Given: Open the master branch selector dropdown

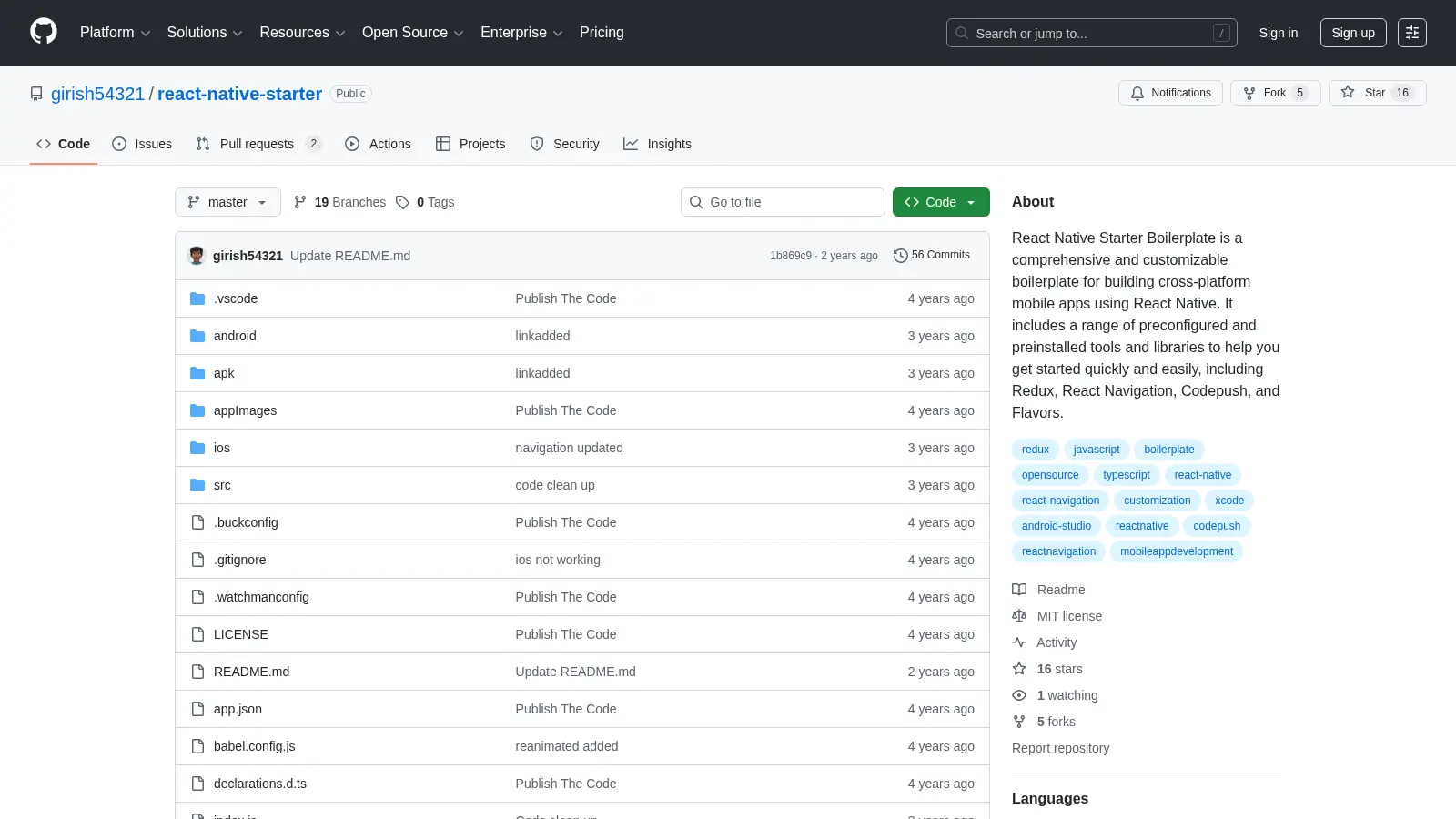Looking at the screenshot, I should [x=227, y=202].
